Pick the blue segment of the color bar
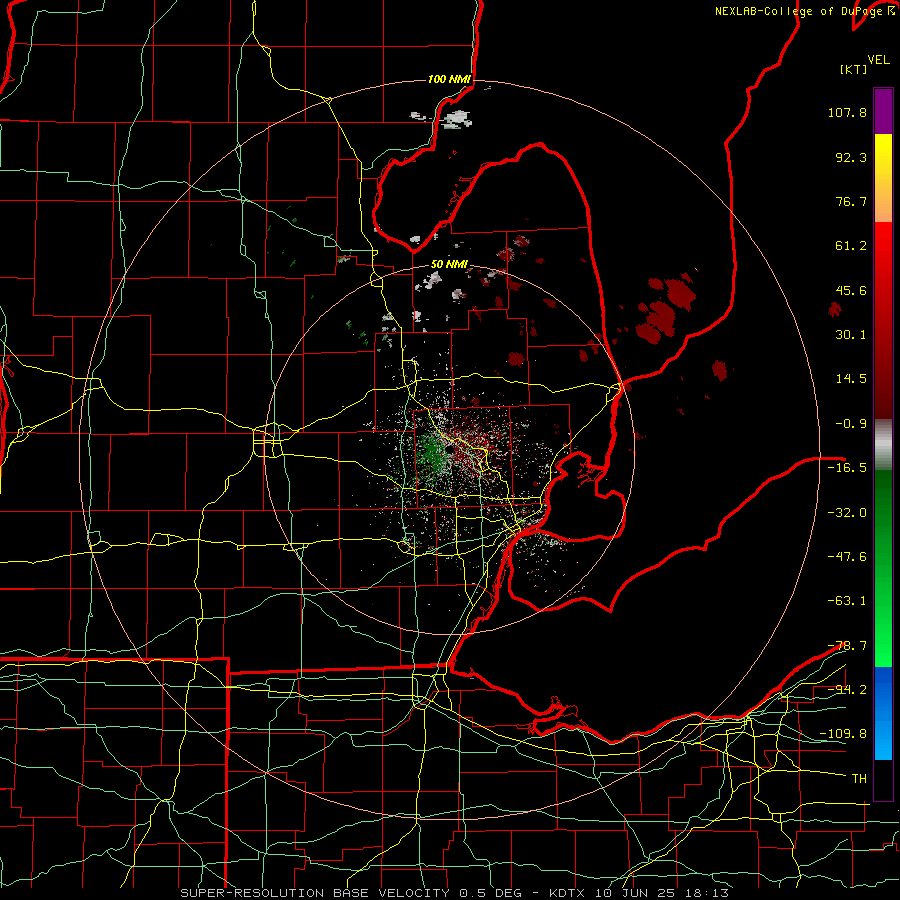 pyautogui.click(x=883, y=713)
